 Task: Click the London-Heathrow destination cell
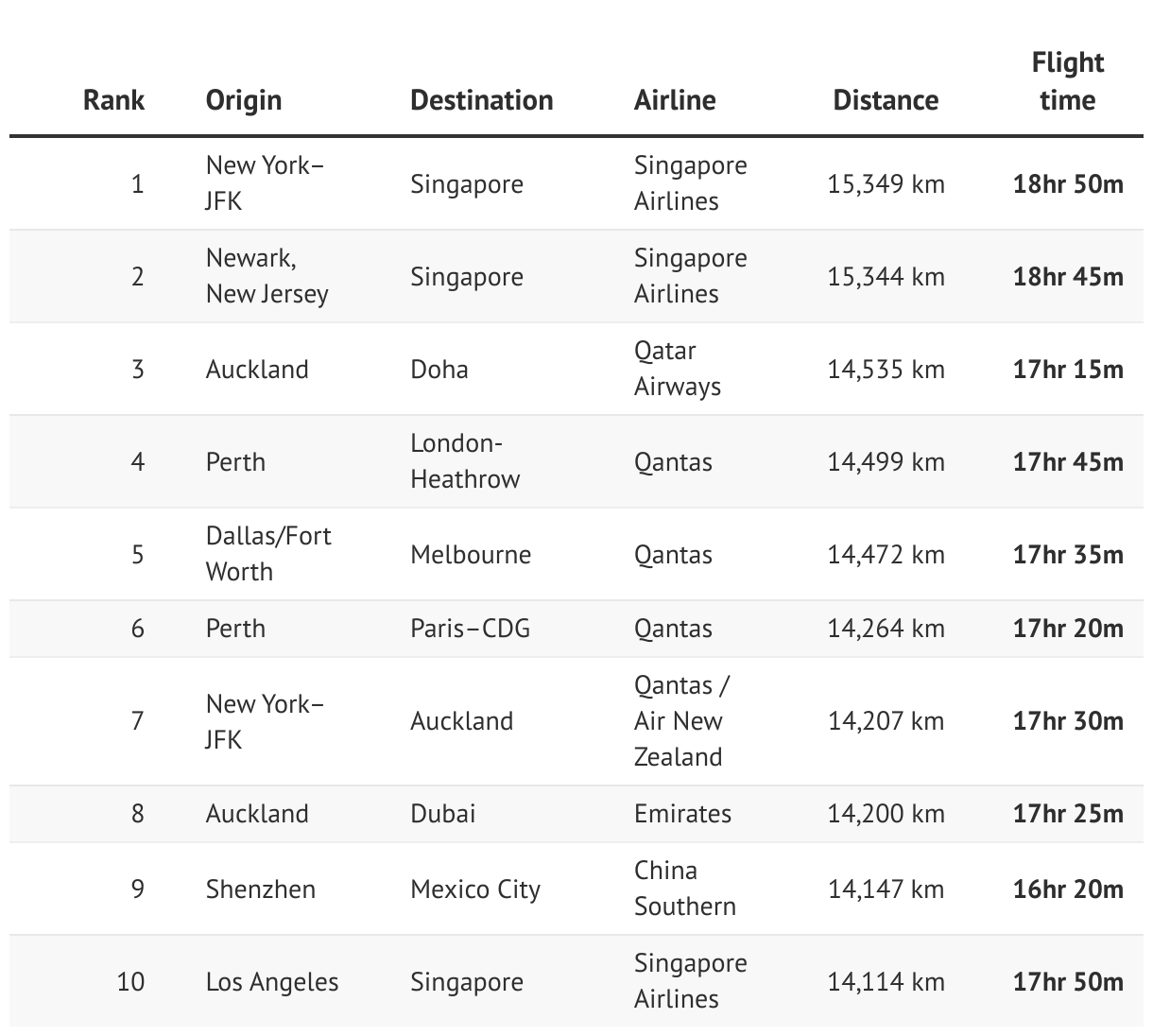pyautogui.click(x=465, y=461)
